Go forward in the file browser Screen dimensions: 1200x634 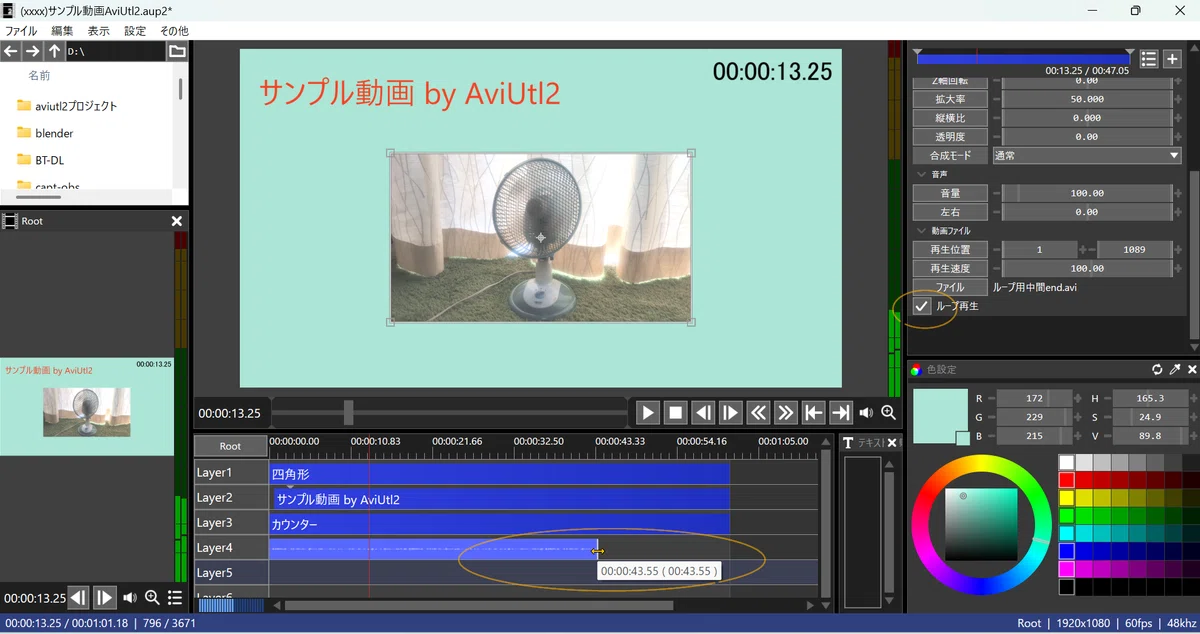tap(33, 51)
